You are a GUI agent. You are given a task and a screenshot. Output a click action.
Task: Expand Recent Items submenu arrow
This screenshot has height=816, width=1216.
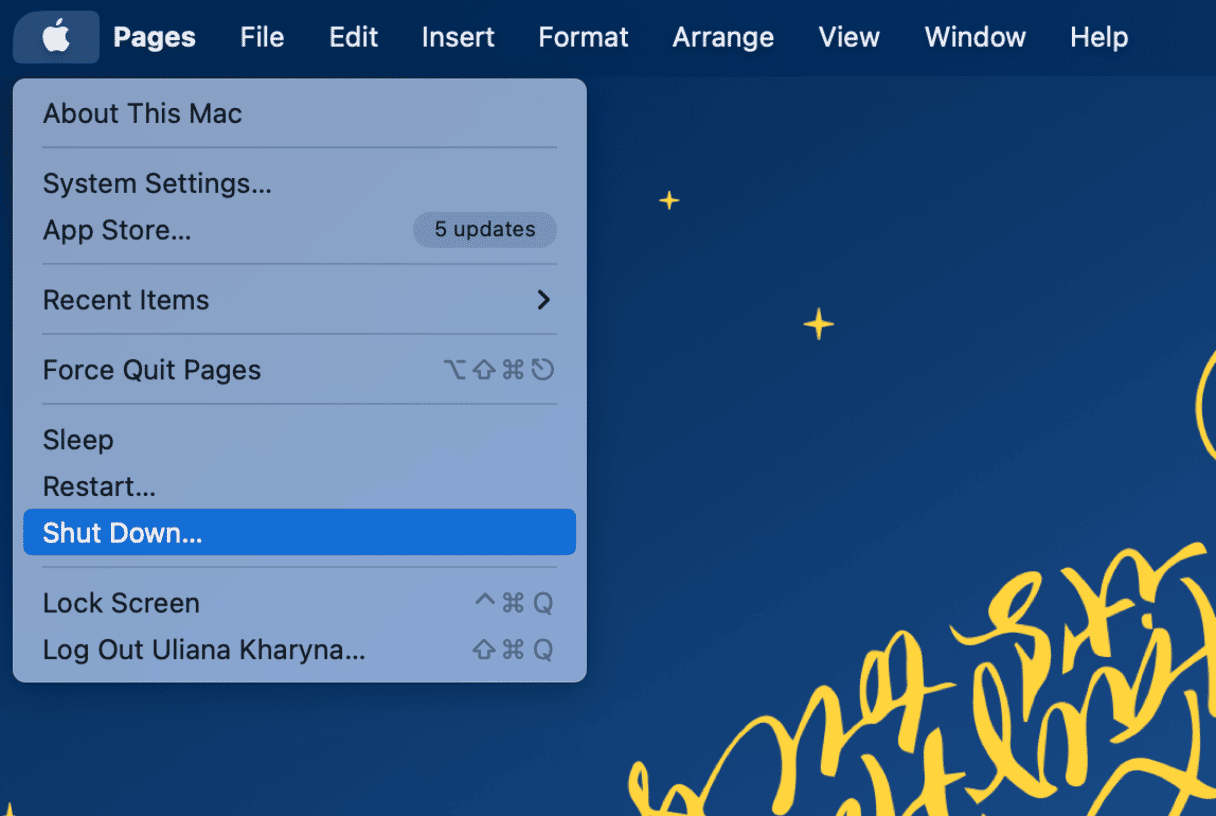(x=543, y=300)
